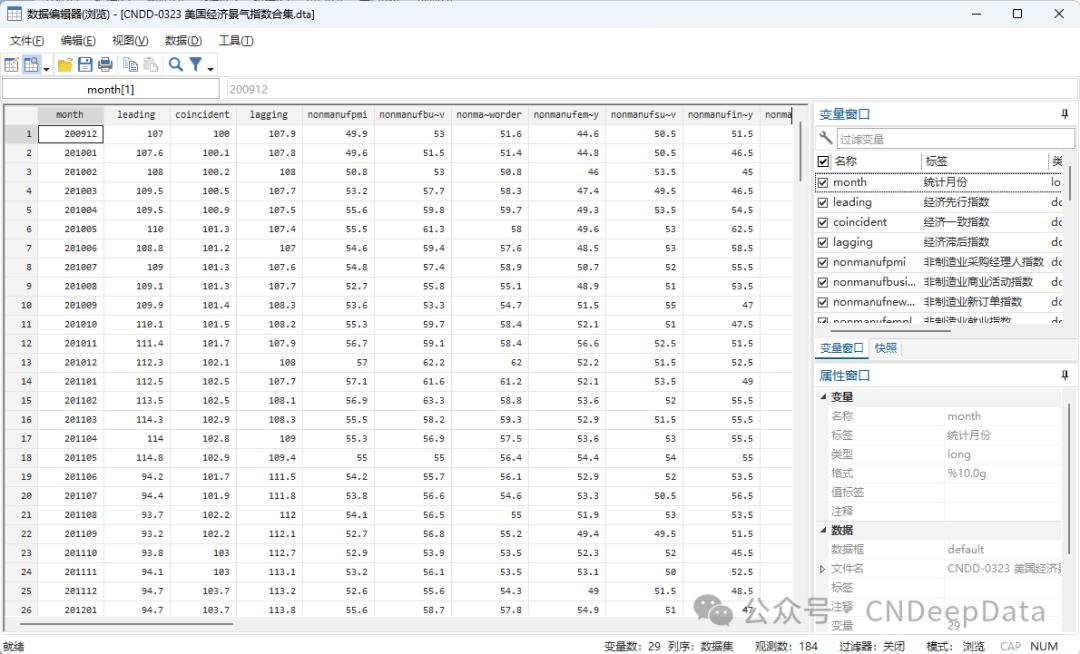The width and height of the screenshot is (1080, 654).
Task: Open the 数据(D) menu
Action: [183, 41]
